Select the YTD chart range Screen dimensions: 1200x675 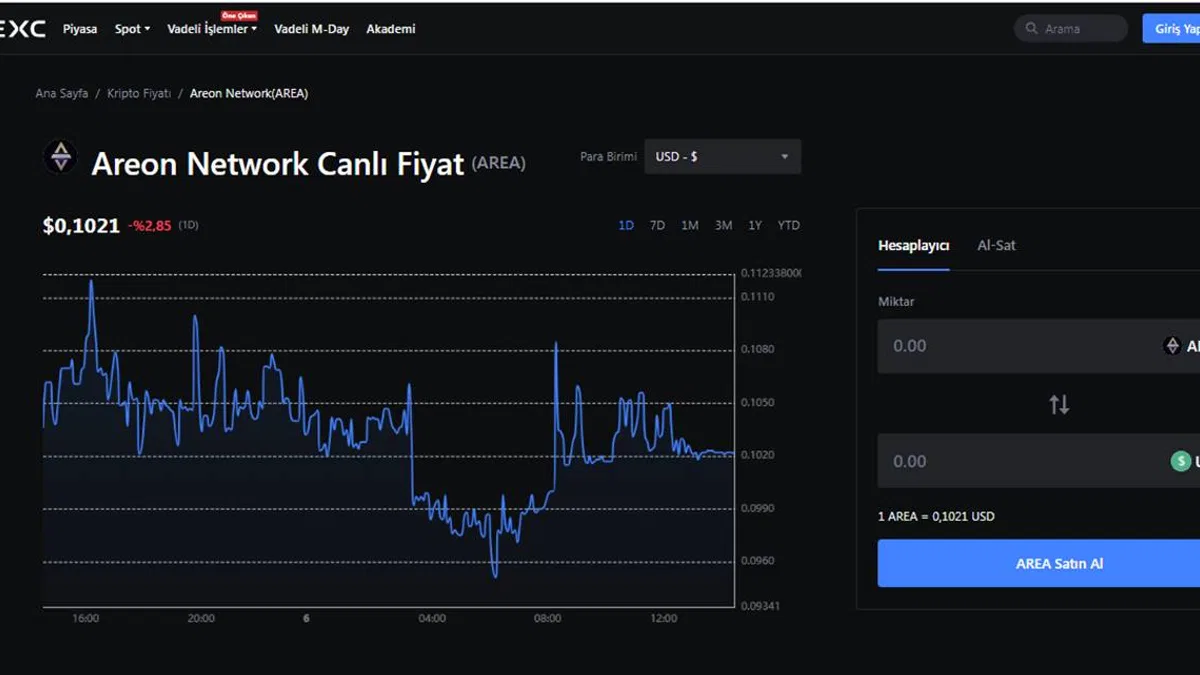tap(789, 225)
